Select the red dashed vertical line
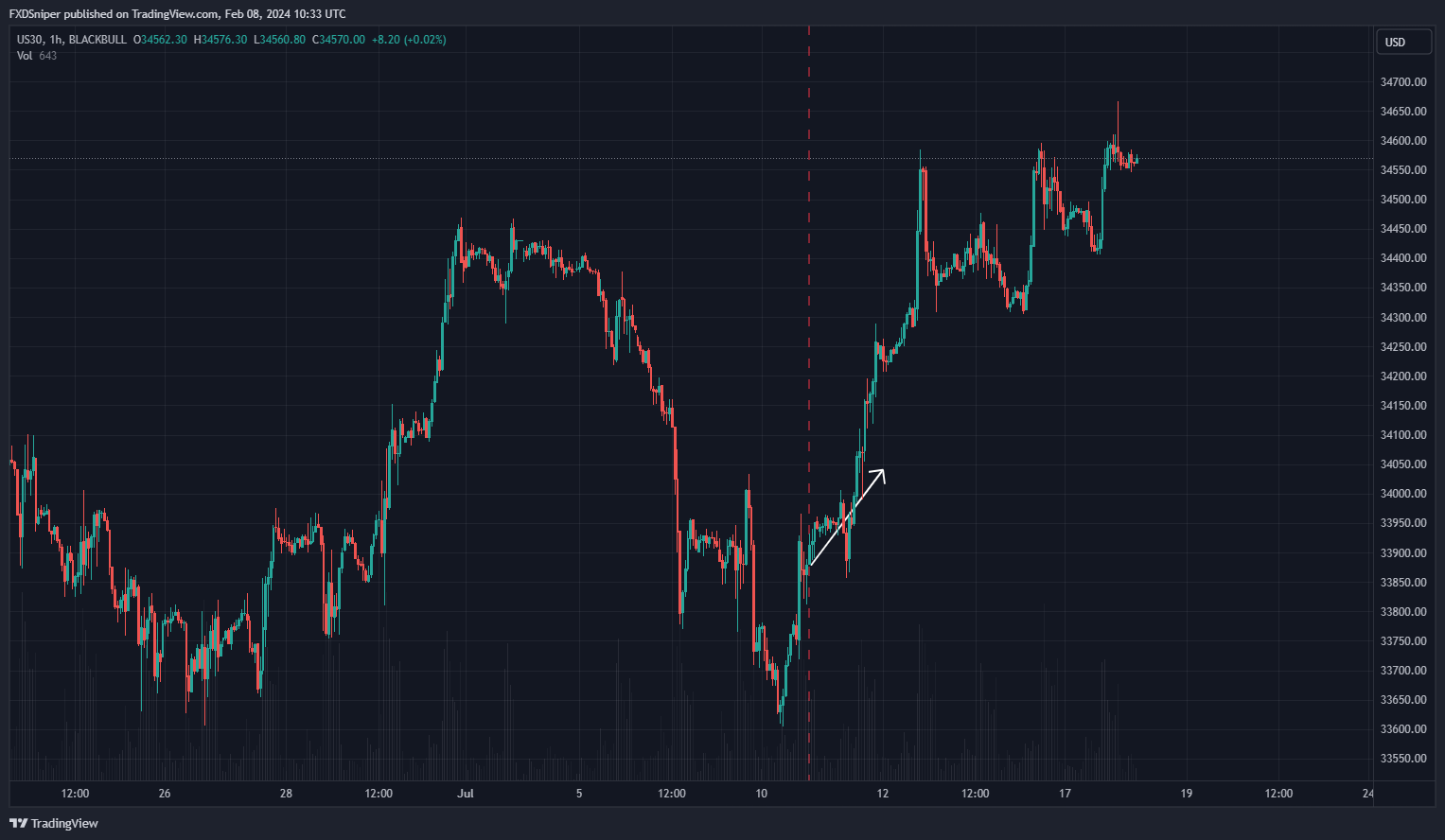The height and width of the screenshot is (840, 1445). tap(809, 284)
